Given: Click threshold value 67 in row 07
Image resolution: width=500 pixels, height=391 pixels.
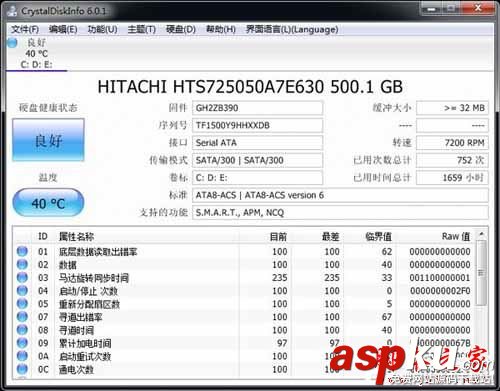Looking at the screenshot, I should pos(387,317).
